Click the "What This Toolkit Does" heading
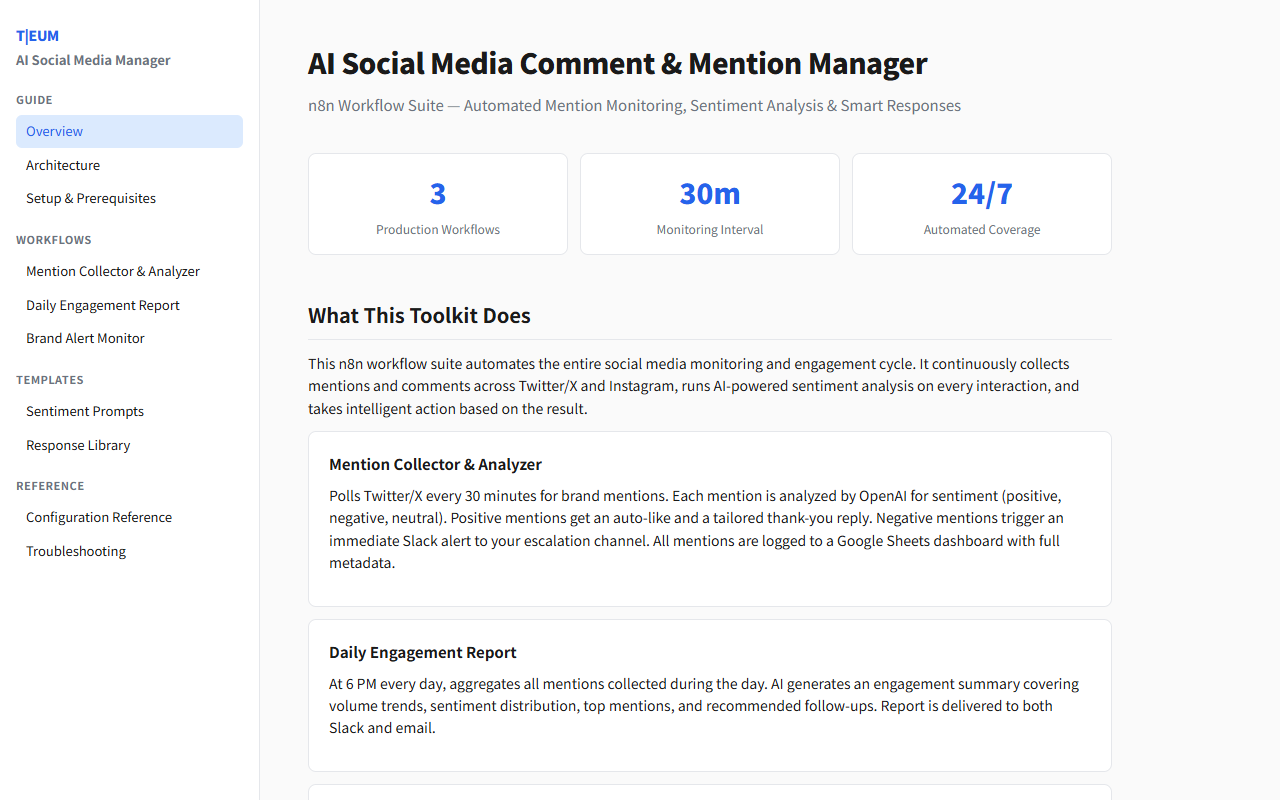 tap(419, 316)
